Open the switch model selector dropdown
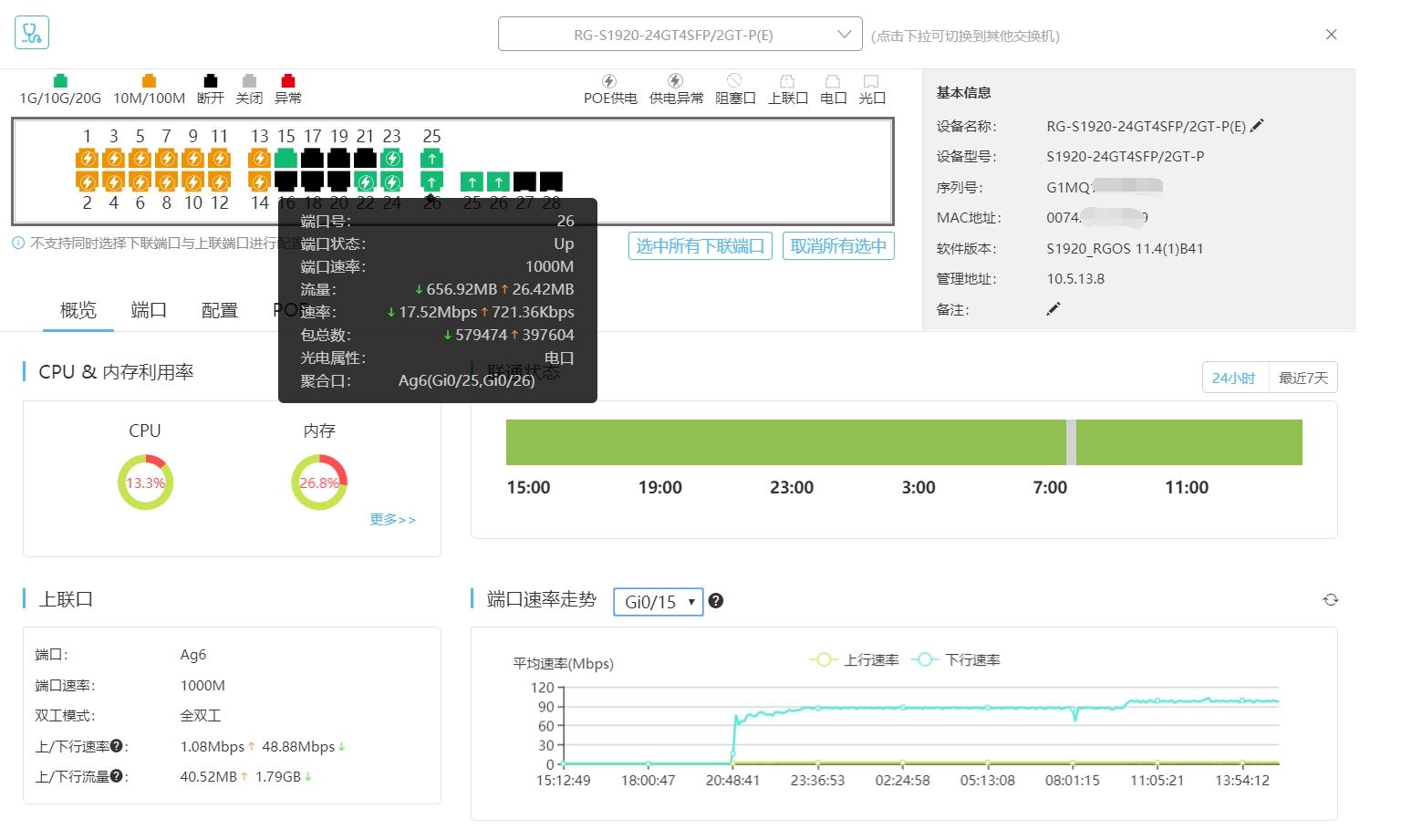1401x840 pixels. click(680, 35)
